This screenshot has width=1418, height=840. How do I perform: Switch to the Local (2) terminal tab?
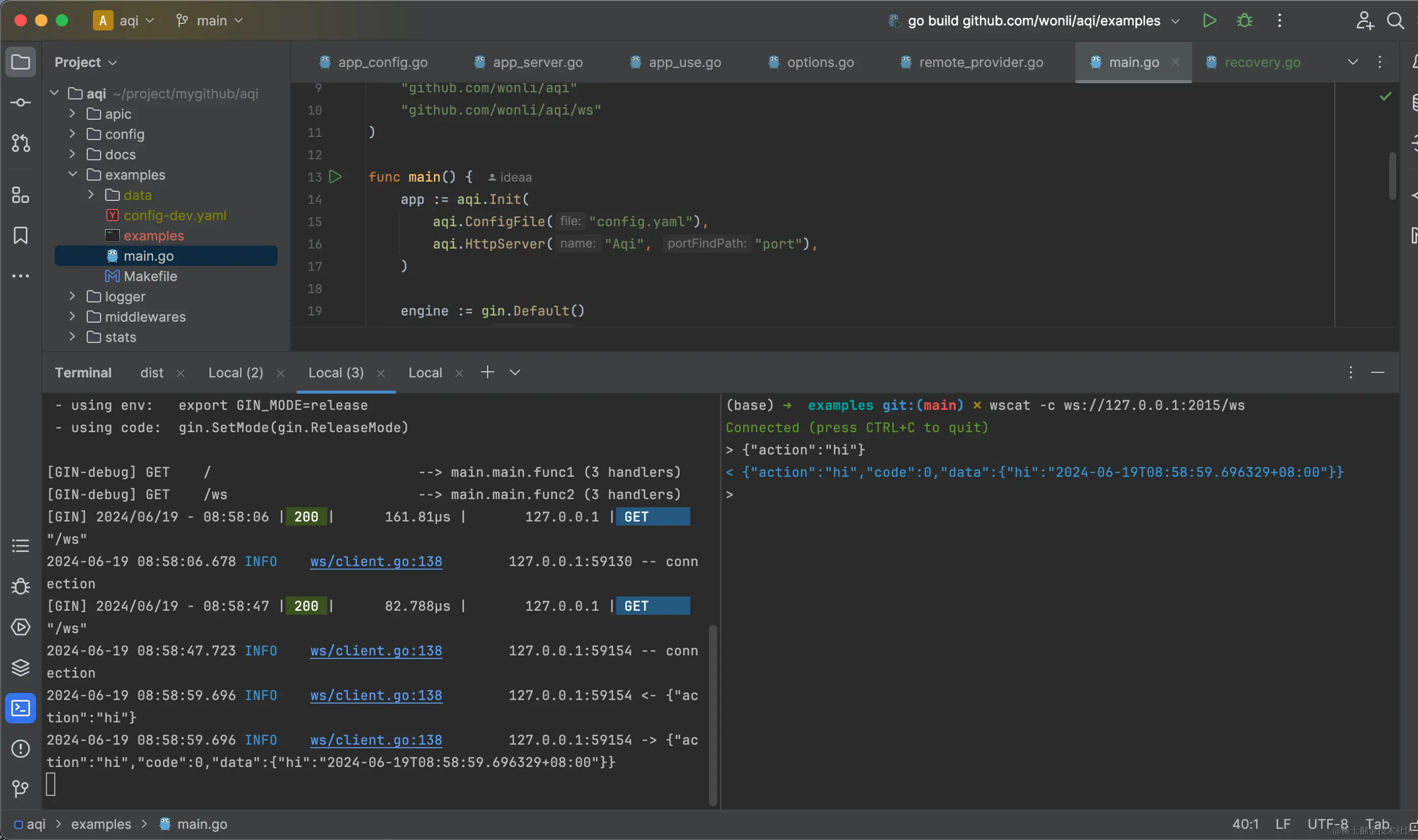coord(235,372)
